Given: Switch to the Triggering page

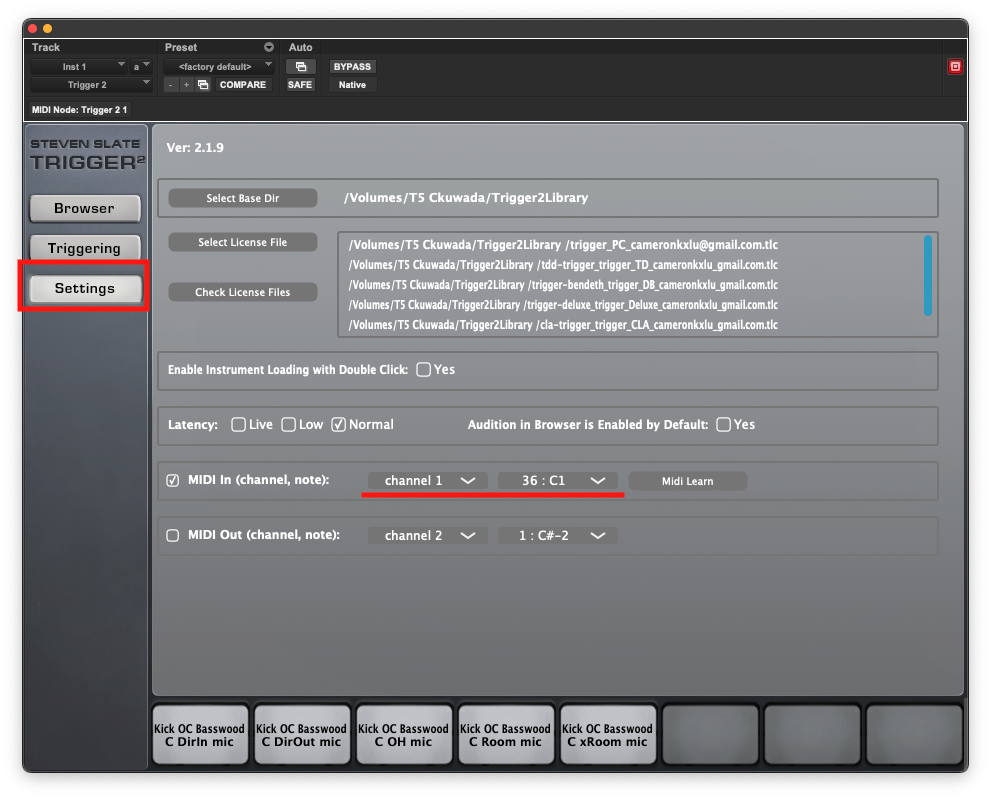Looking at the screenshot, I should 85,248.
